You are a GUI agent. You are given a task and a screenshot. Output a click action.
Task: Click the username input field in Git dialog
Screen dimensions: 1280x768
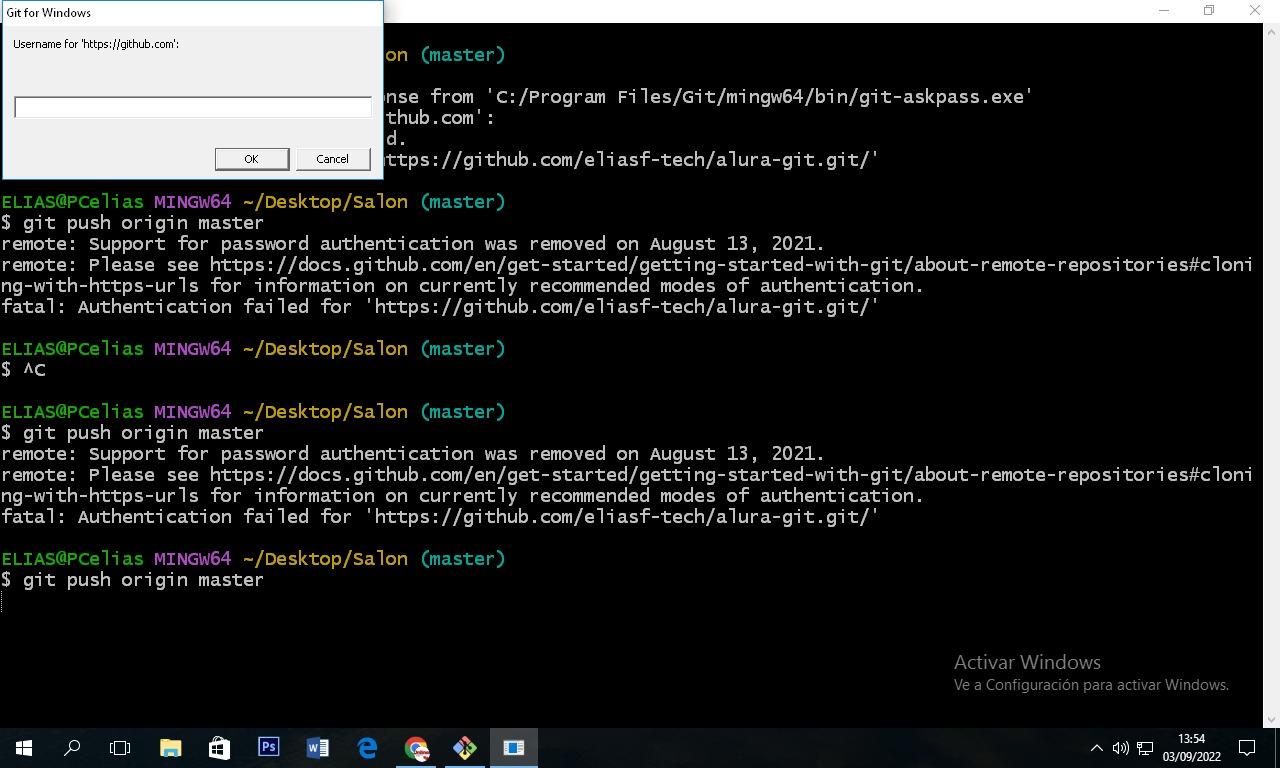pyautogui.click(x=193, y=107)
